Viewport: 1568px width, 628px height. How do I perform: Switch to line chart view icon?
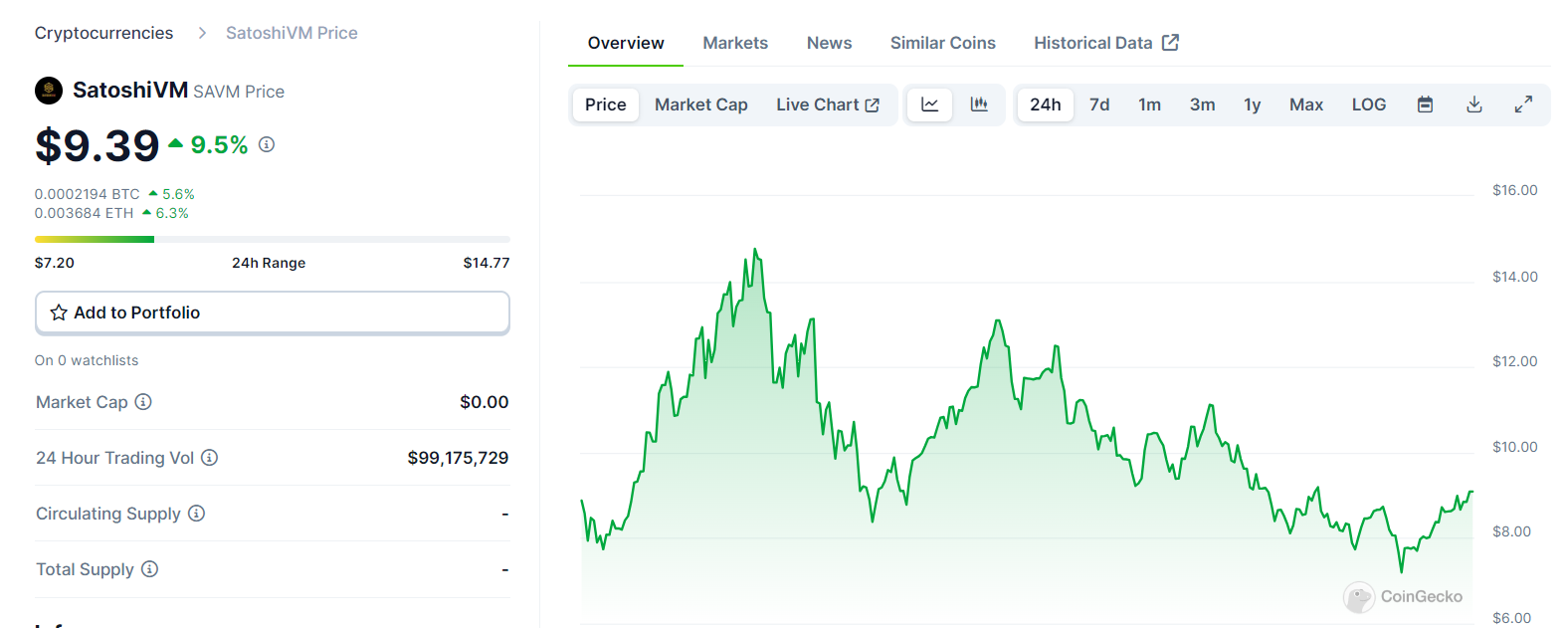pyautogui.click(x=929, y=105)
